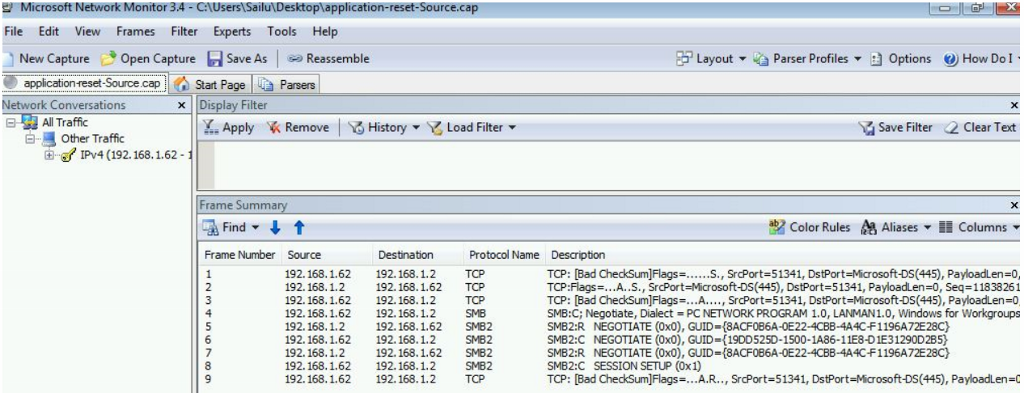Open the Frames menu

click(x=136, y=31)
